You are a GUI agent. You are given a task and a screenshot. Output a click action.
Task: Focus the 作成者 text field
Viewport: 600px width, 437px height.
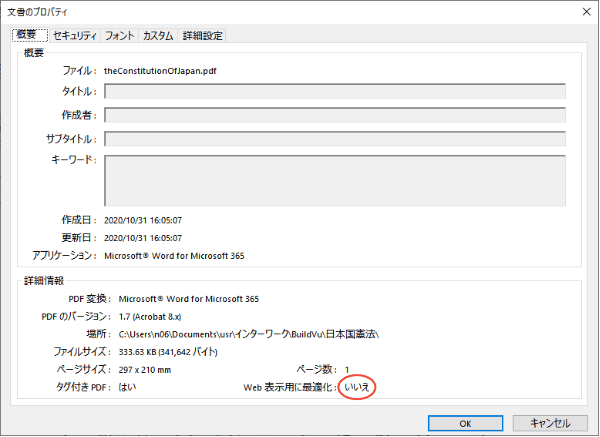335,115
